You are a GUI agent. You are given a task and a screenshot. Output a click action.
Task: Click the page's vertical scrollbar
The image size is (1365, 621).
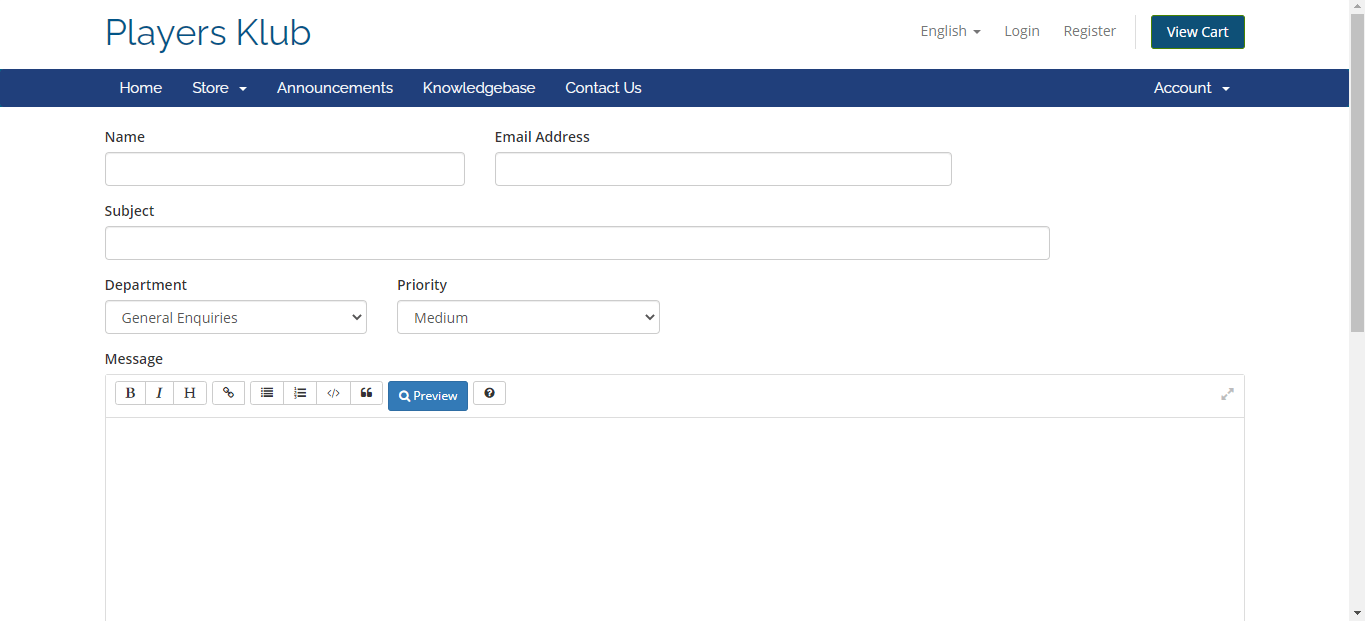point(1357,200)
